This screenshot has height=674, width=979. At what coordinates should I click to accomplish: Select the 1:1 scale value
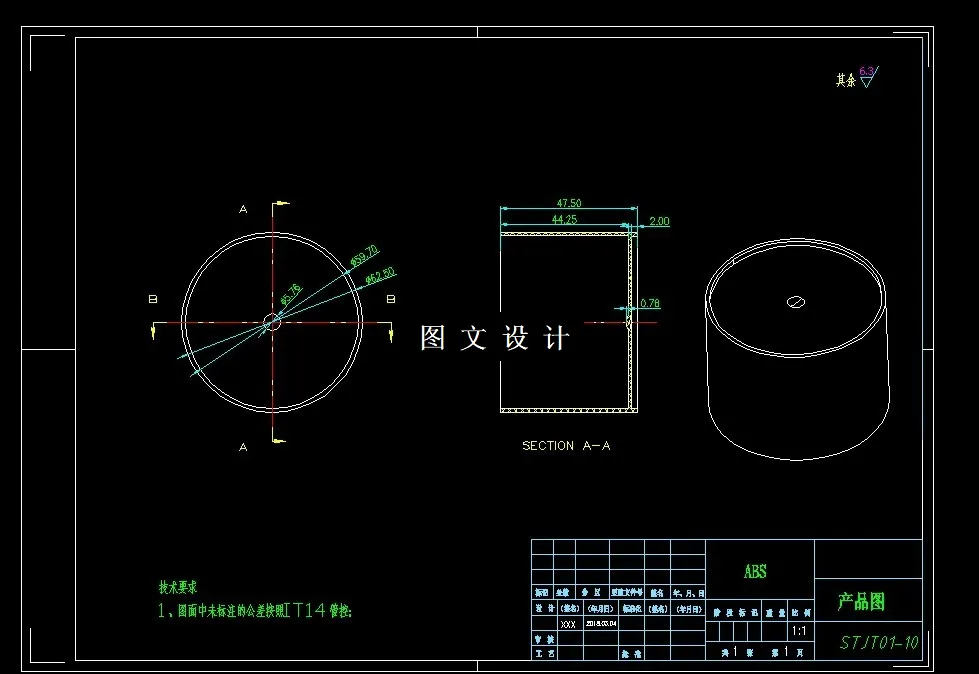pyautogui.click(x=799, y=631)
